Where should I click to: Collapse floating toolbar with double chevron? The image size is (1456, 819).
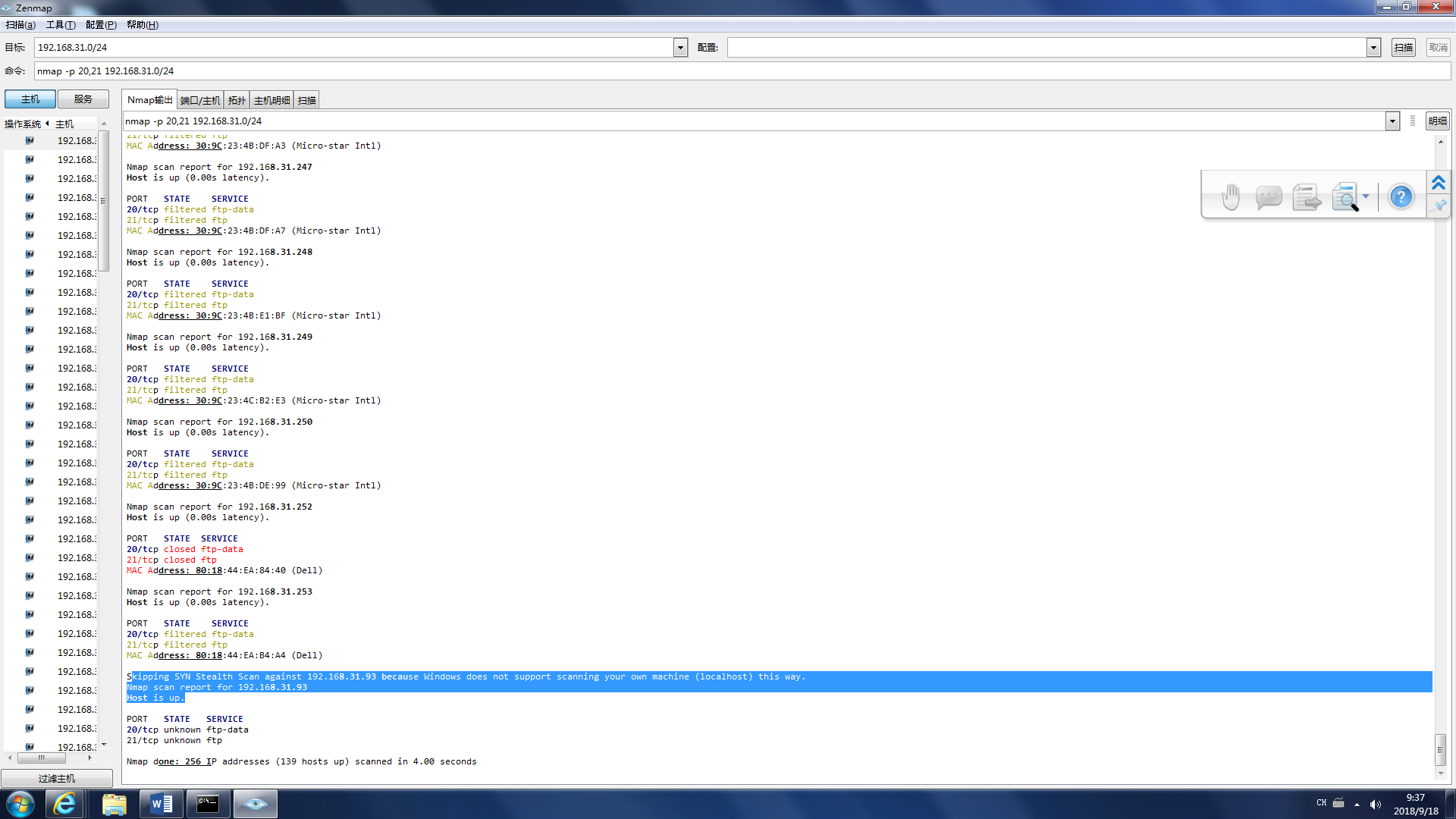[x=1439, y=183]
